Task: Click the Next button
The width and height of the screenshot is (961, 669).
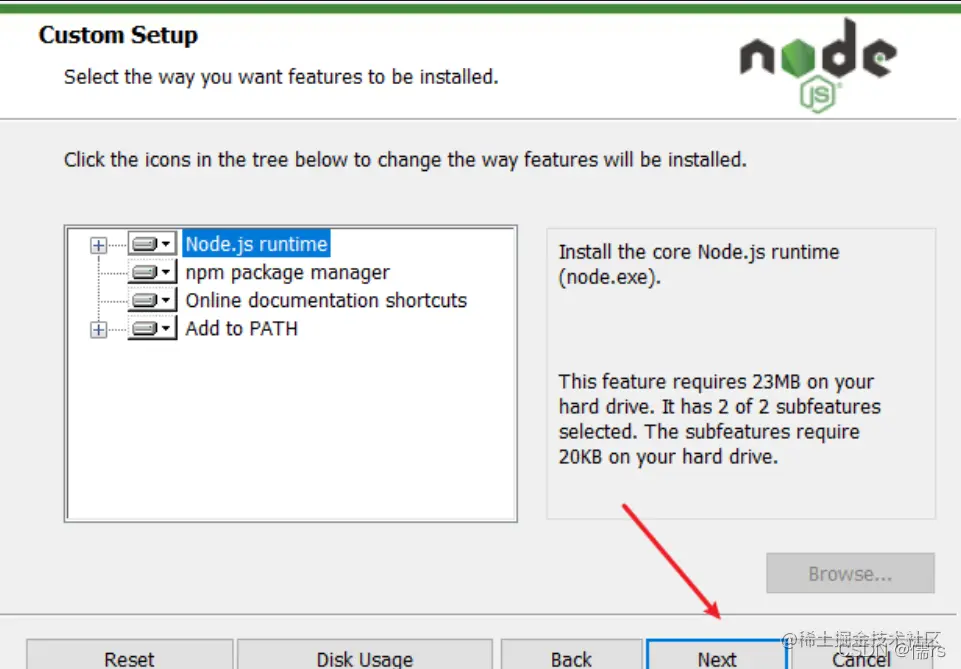Action: (717, 656)
